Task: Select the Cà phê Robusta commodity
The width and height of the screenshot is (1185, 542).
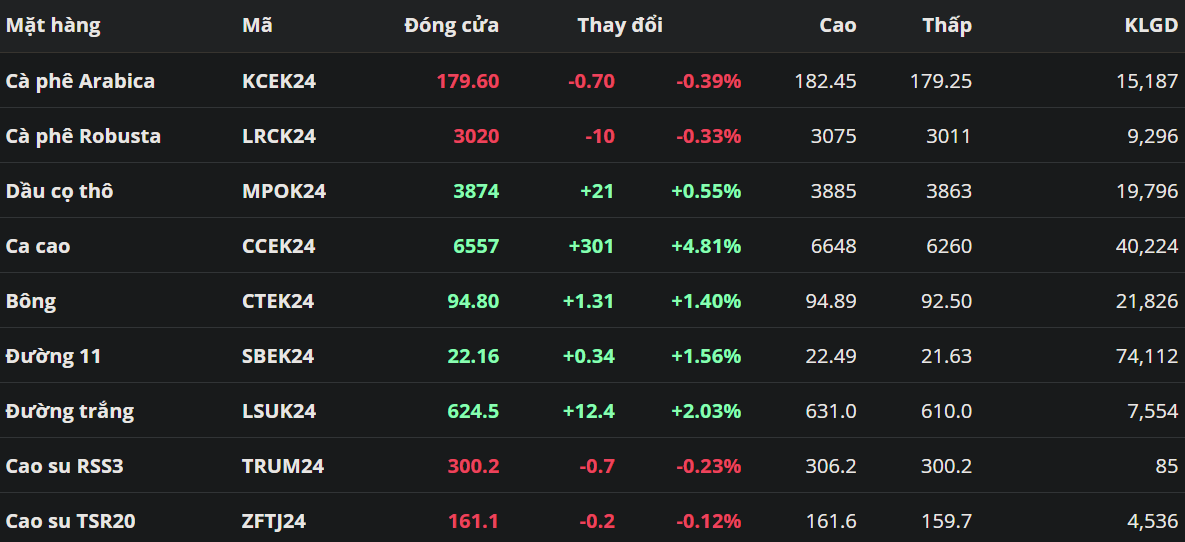Action: click(x=83, y=136)
